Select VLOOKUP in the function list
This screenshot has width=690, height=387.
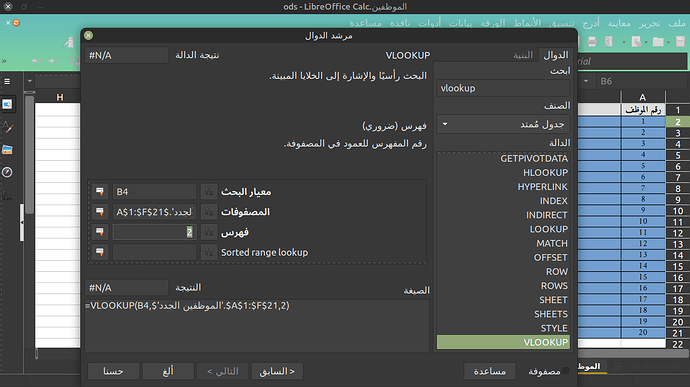[x=503, y=342]
